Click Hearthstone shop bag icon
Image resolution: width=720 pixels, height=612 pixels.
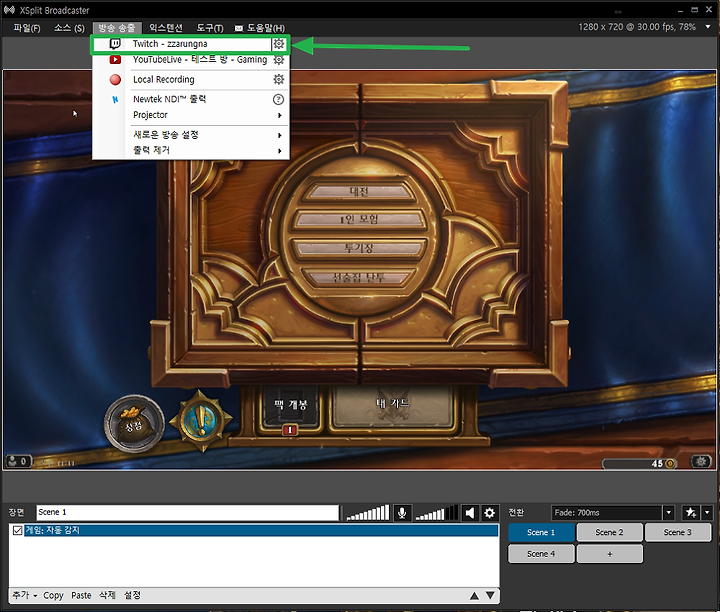[134, 423]
